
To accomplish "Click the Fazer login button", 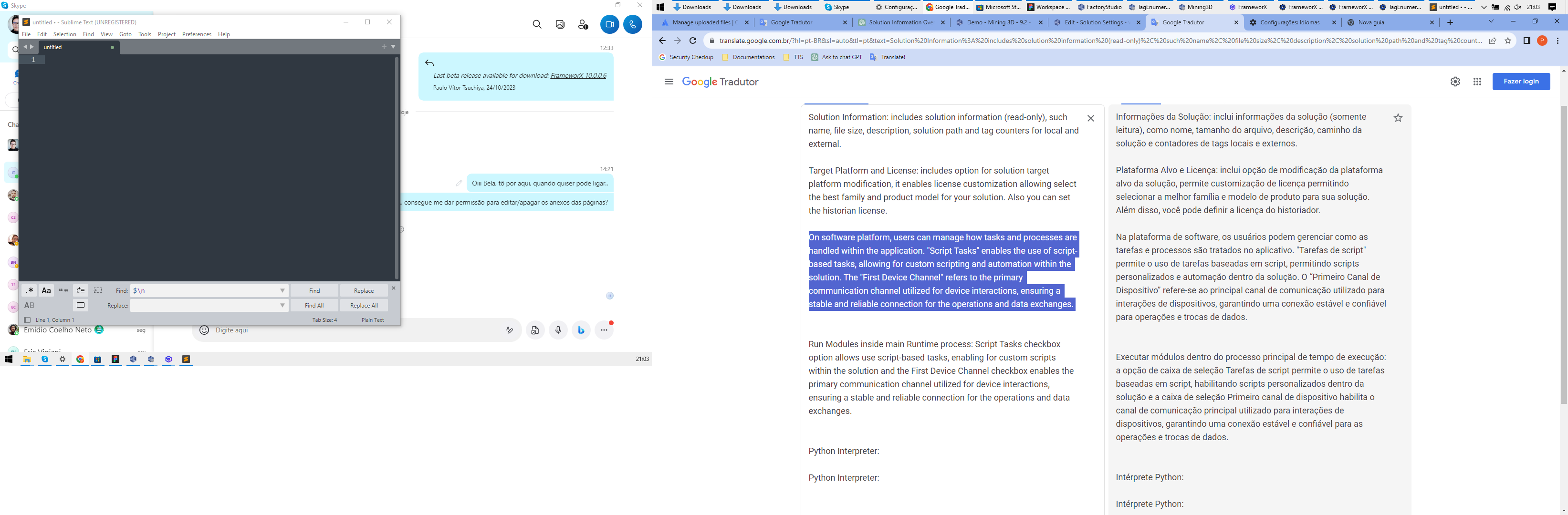I will click(1521, 82).
